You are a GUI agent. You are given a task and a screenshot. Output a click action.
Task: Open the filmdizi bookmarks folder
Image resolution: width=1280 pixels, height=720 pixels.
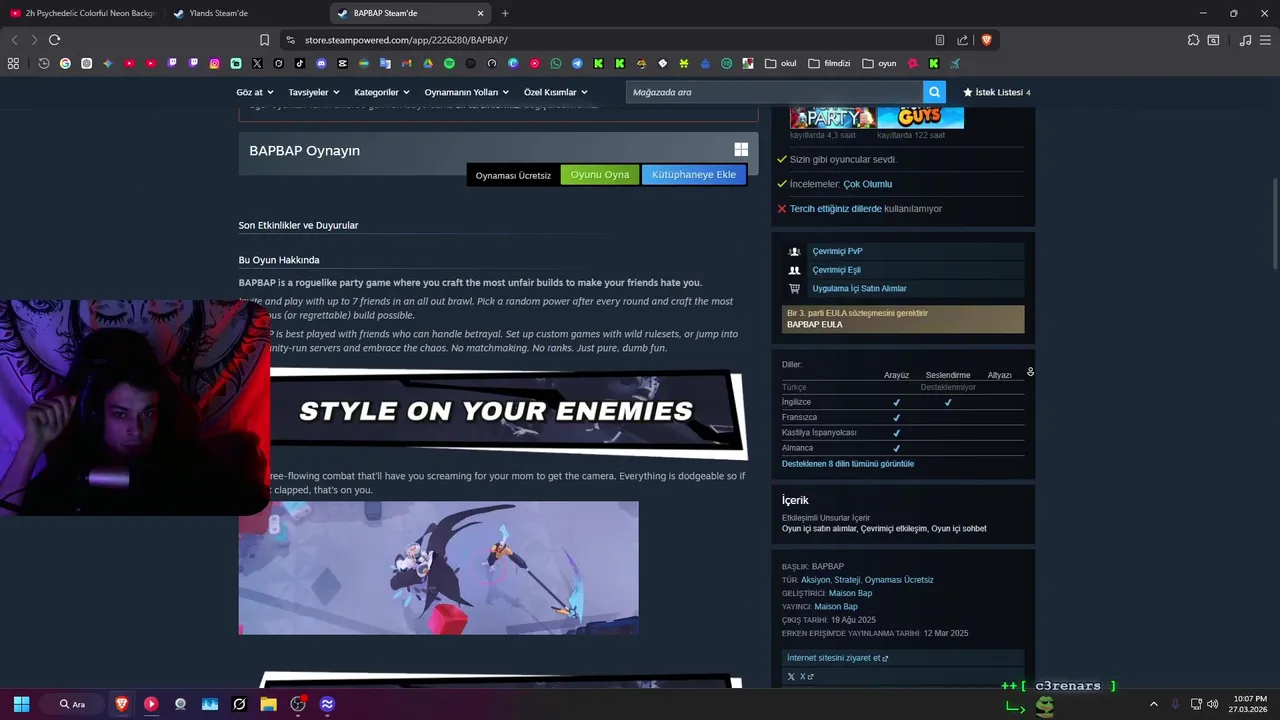pos(829,63)
